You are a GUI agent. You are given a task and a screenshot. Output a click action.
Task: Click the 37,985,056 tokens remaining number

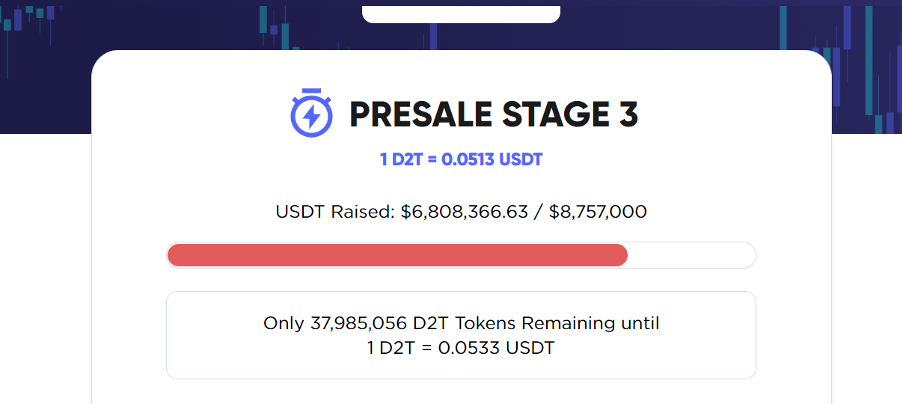click(358, 323)
